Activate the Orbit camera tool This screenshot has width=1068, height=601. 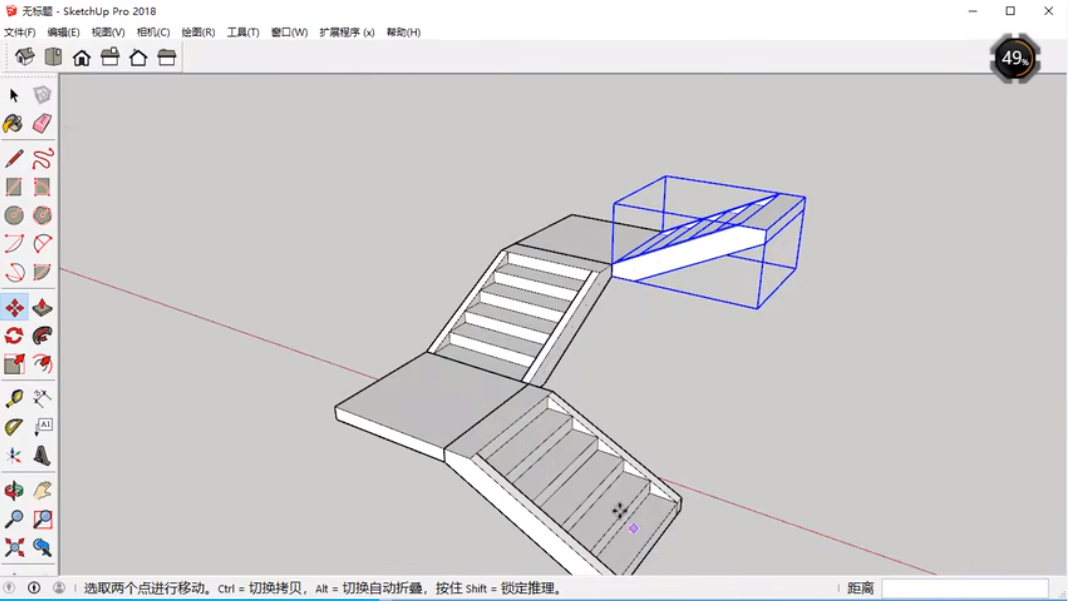(14, 491)
